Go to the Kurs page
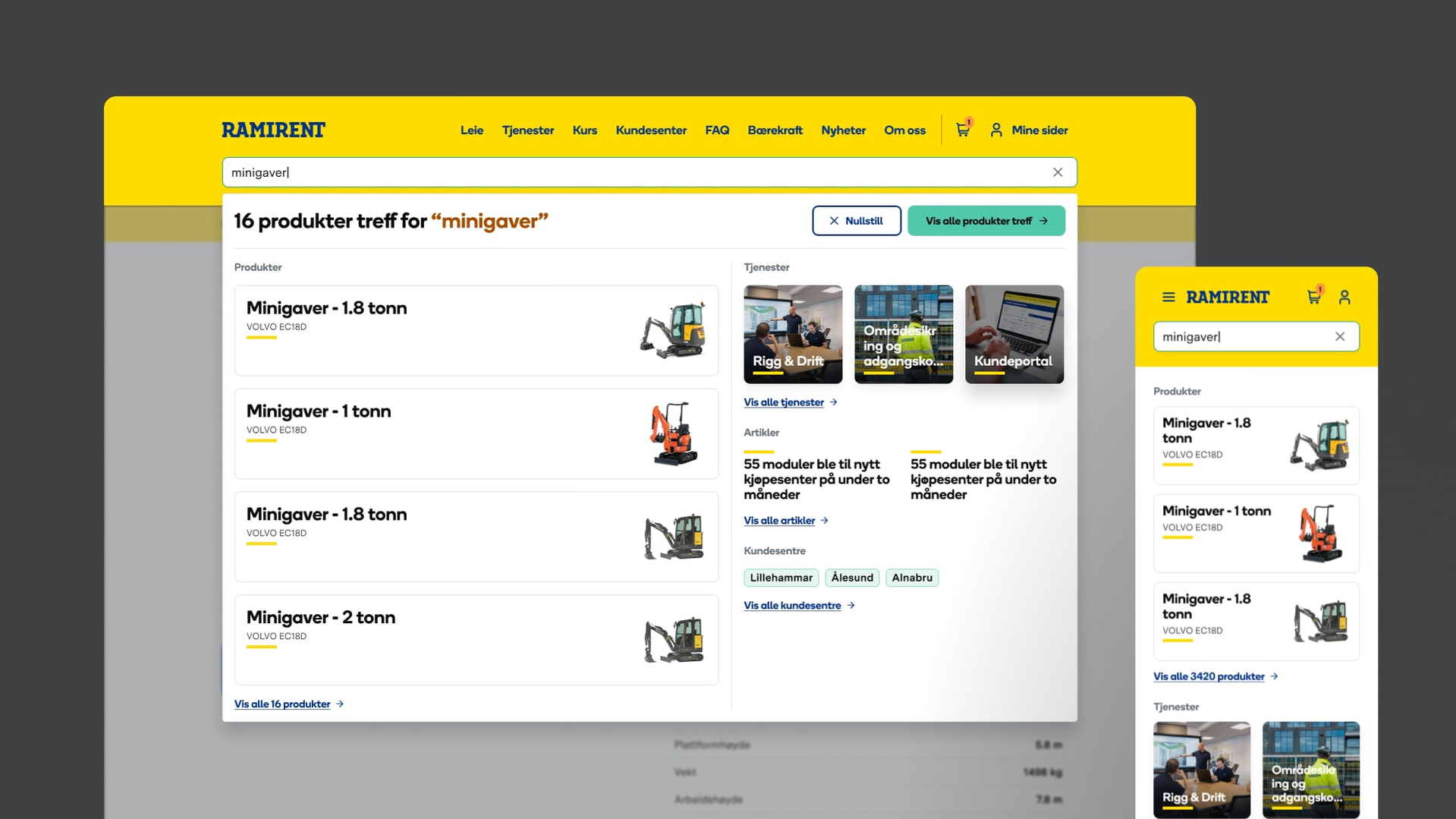 pos(585,130)
